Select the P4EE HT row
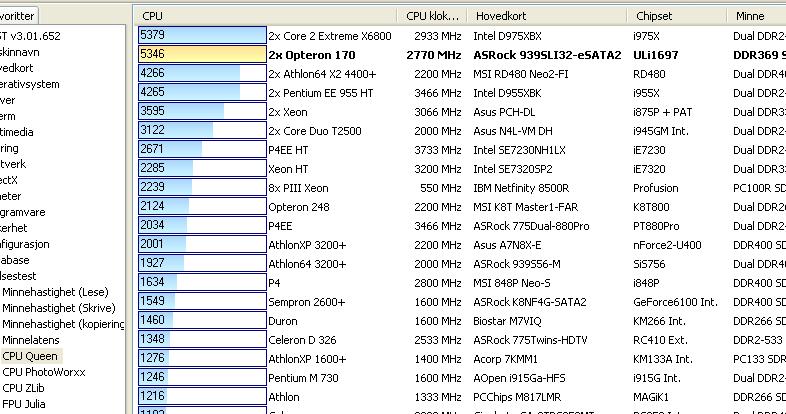 (288, 150)
